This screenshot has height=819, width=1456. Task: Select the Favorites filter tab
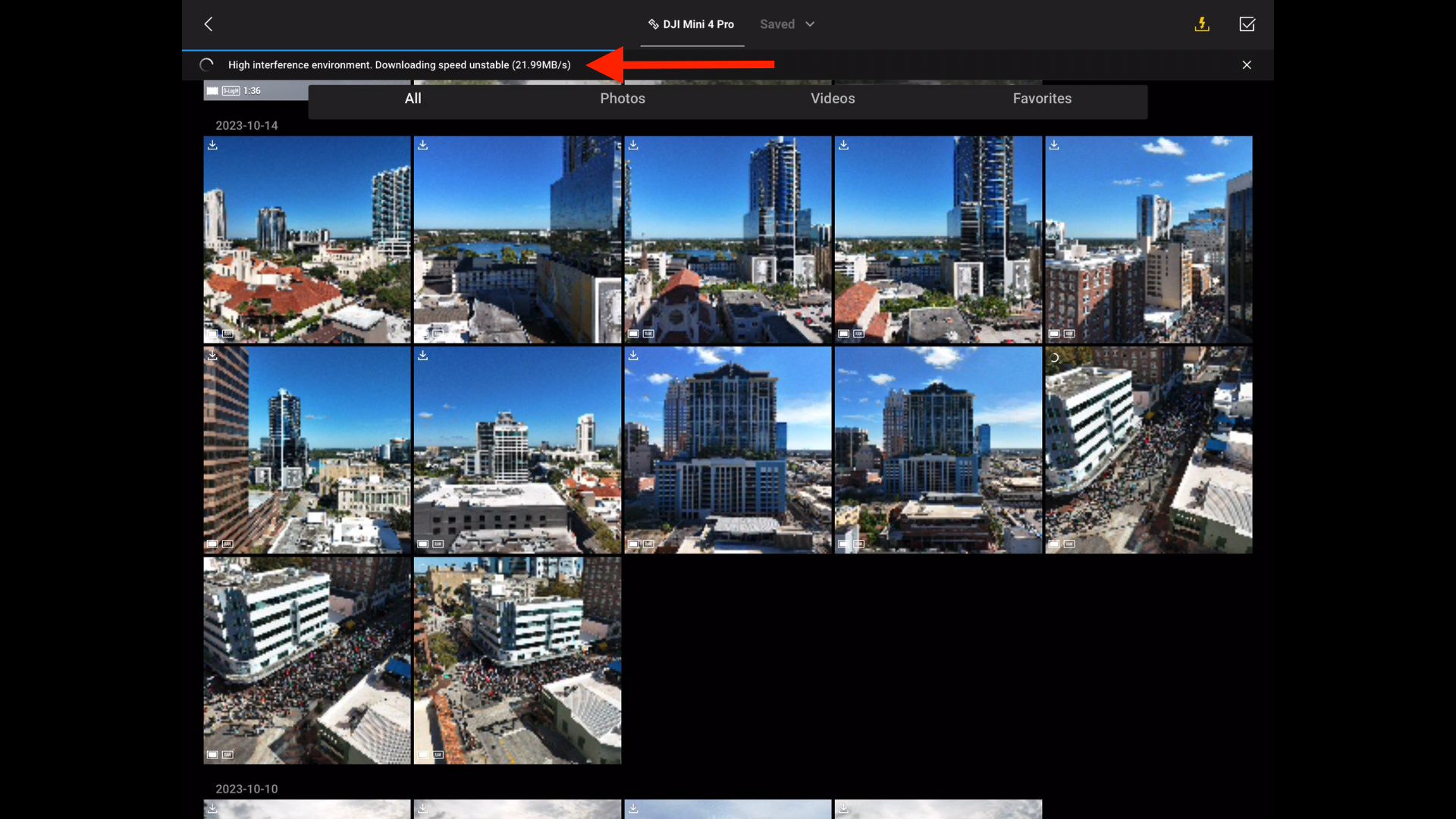1042,99
